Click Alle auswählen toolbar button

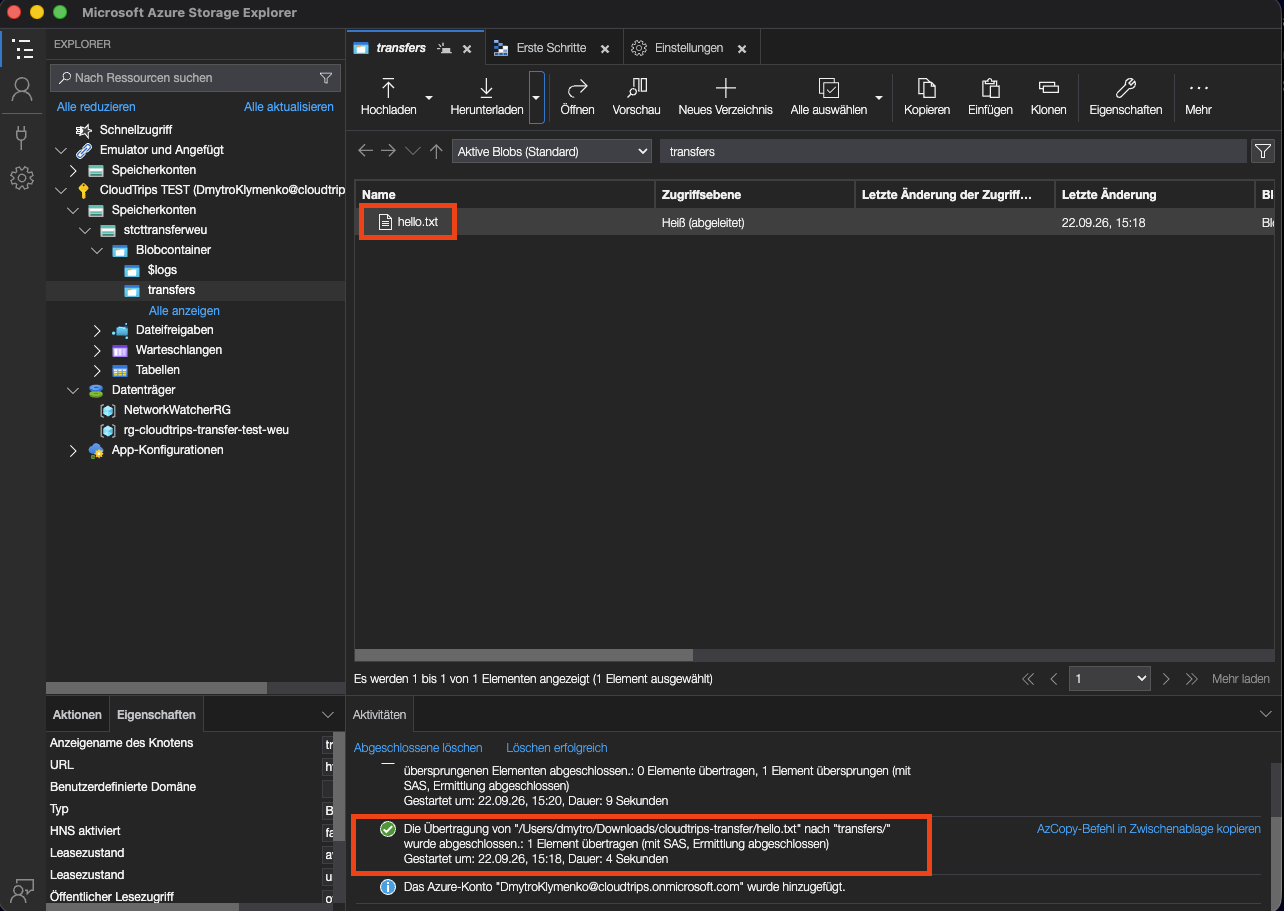click(828, 97)
